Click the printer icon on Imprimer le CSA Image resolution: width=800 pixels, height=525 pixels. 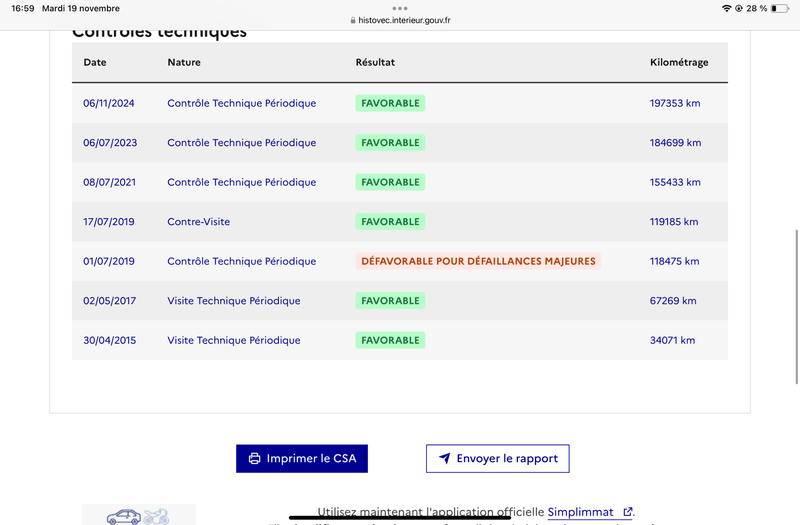point(254,459)
